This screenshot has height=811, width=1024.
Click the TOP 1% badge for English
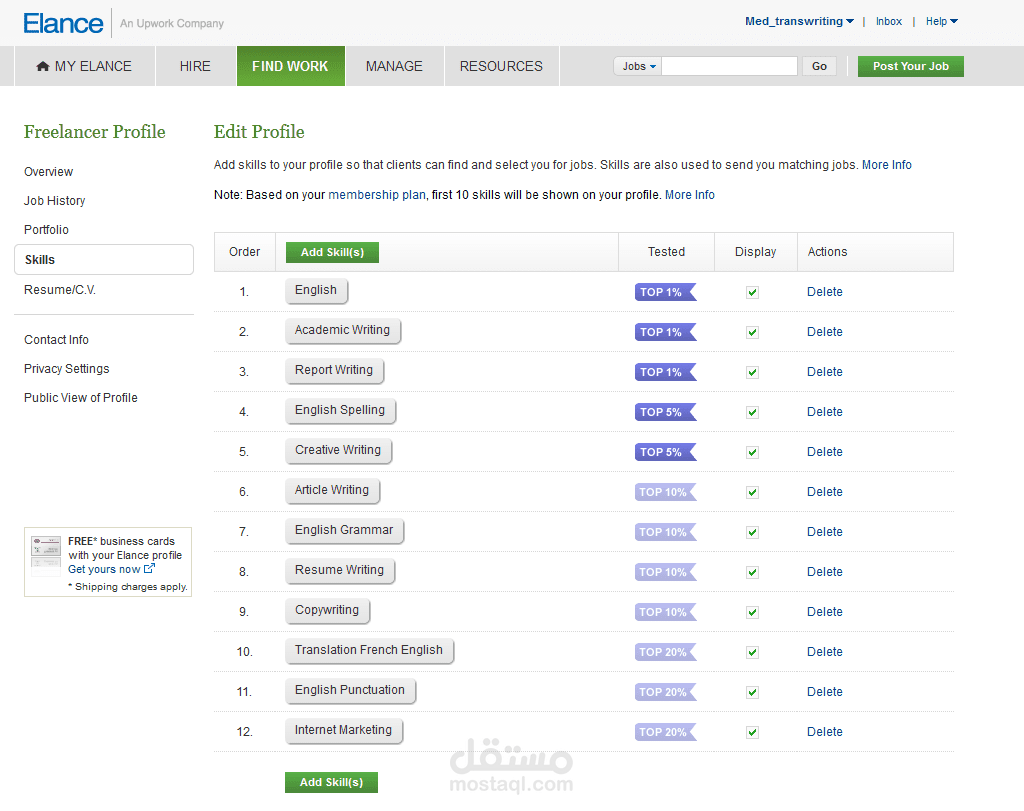(665, 292)
